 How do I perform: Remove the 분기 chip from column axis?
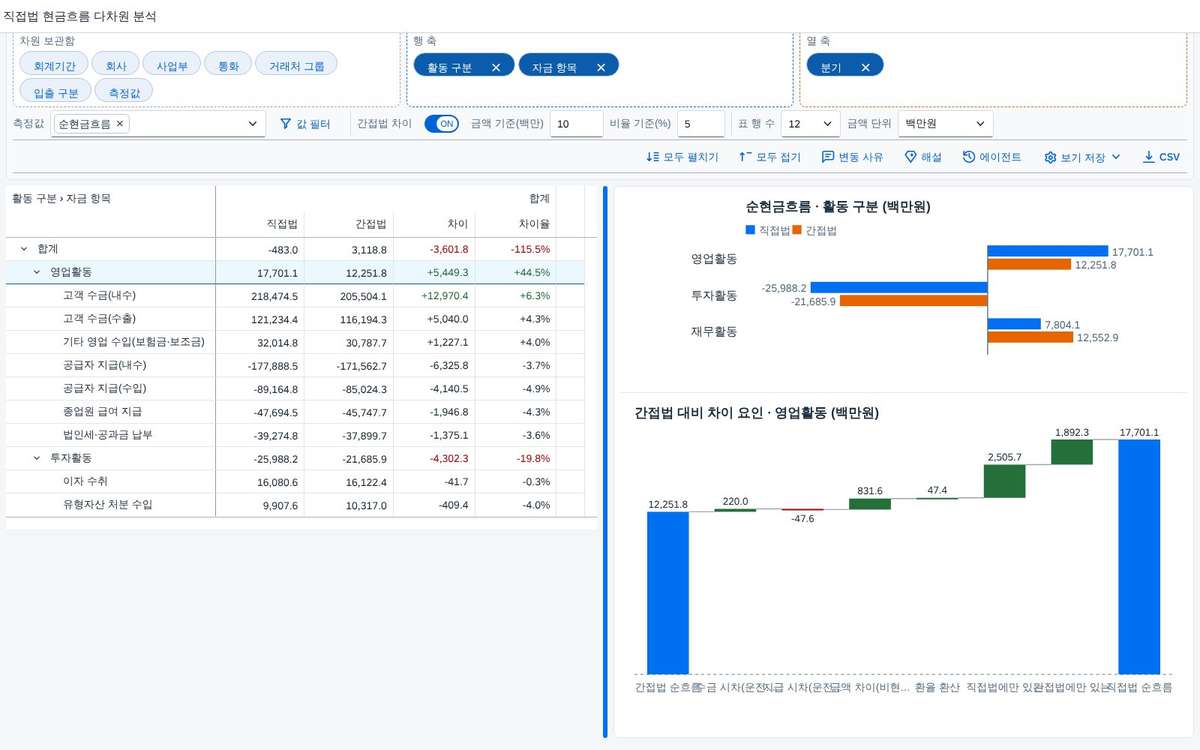coord(865,67)
